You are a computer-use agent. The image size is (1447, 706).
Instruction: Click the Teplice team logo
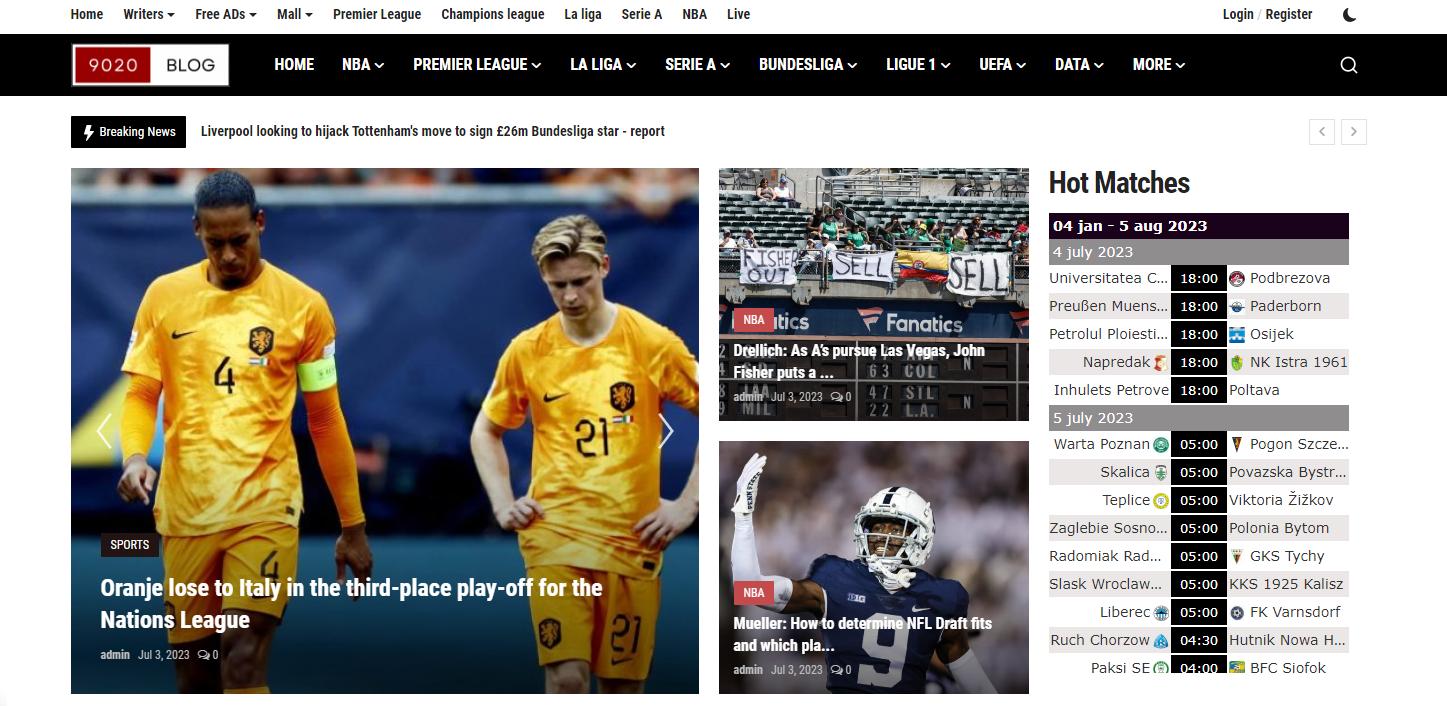(x=1161, y=500)
